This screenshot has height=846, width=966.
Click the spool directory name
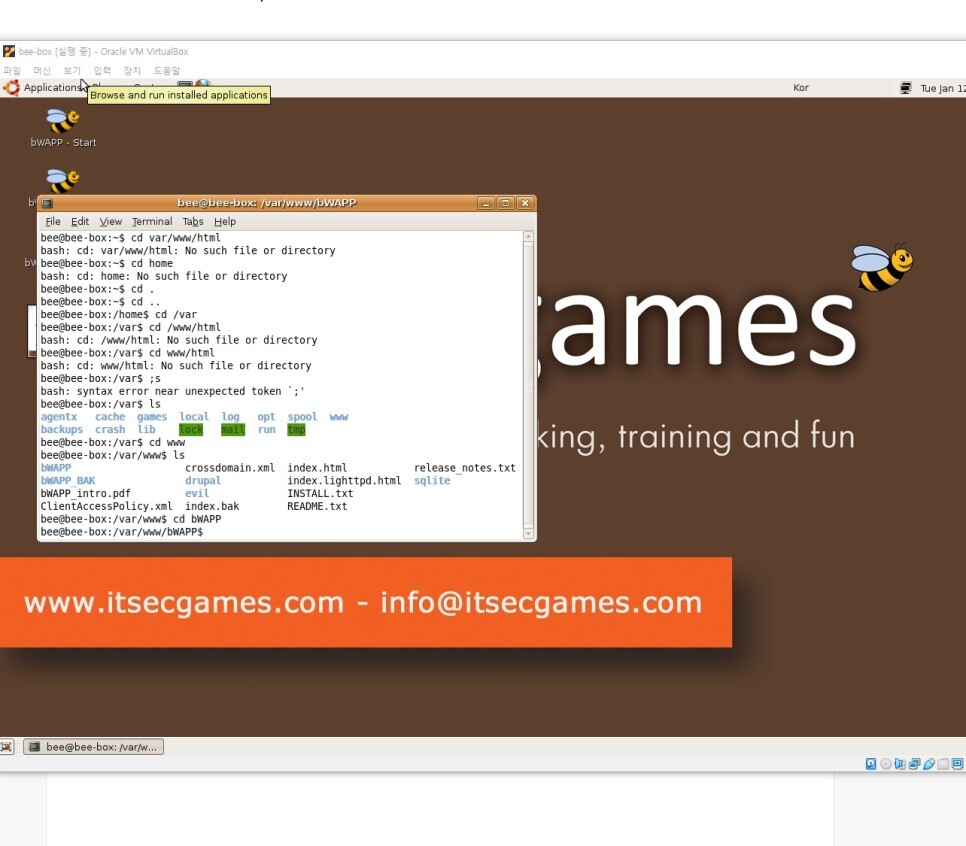(x=302, y=417)
